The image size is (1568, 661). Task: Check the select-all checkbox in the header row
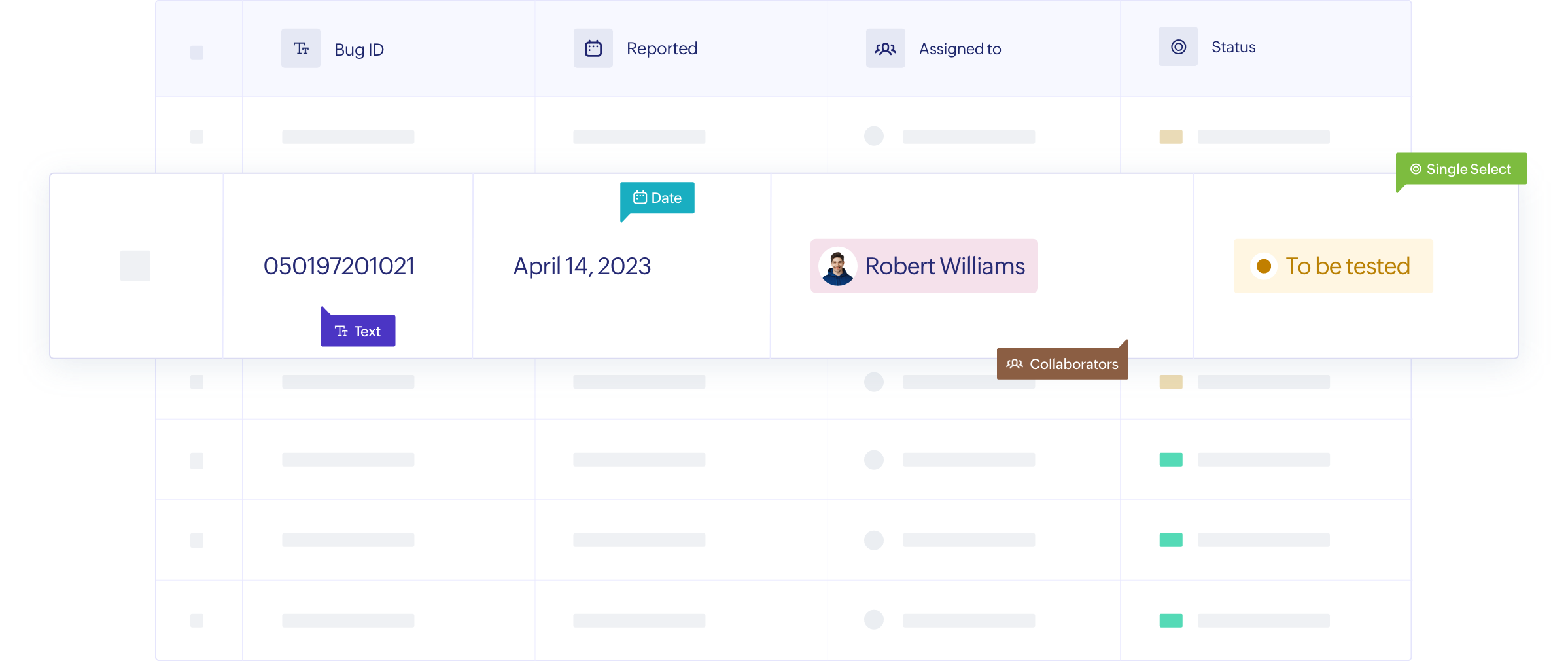pos(197,53)
